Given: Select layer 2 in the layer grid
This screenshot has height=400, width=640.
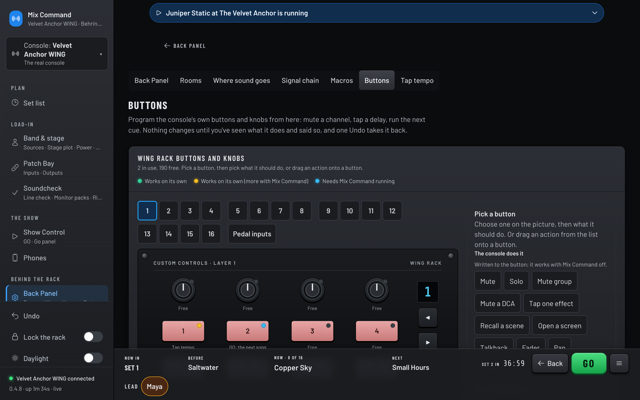Looking at the screenshot, I should (169, 211).
